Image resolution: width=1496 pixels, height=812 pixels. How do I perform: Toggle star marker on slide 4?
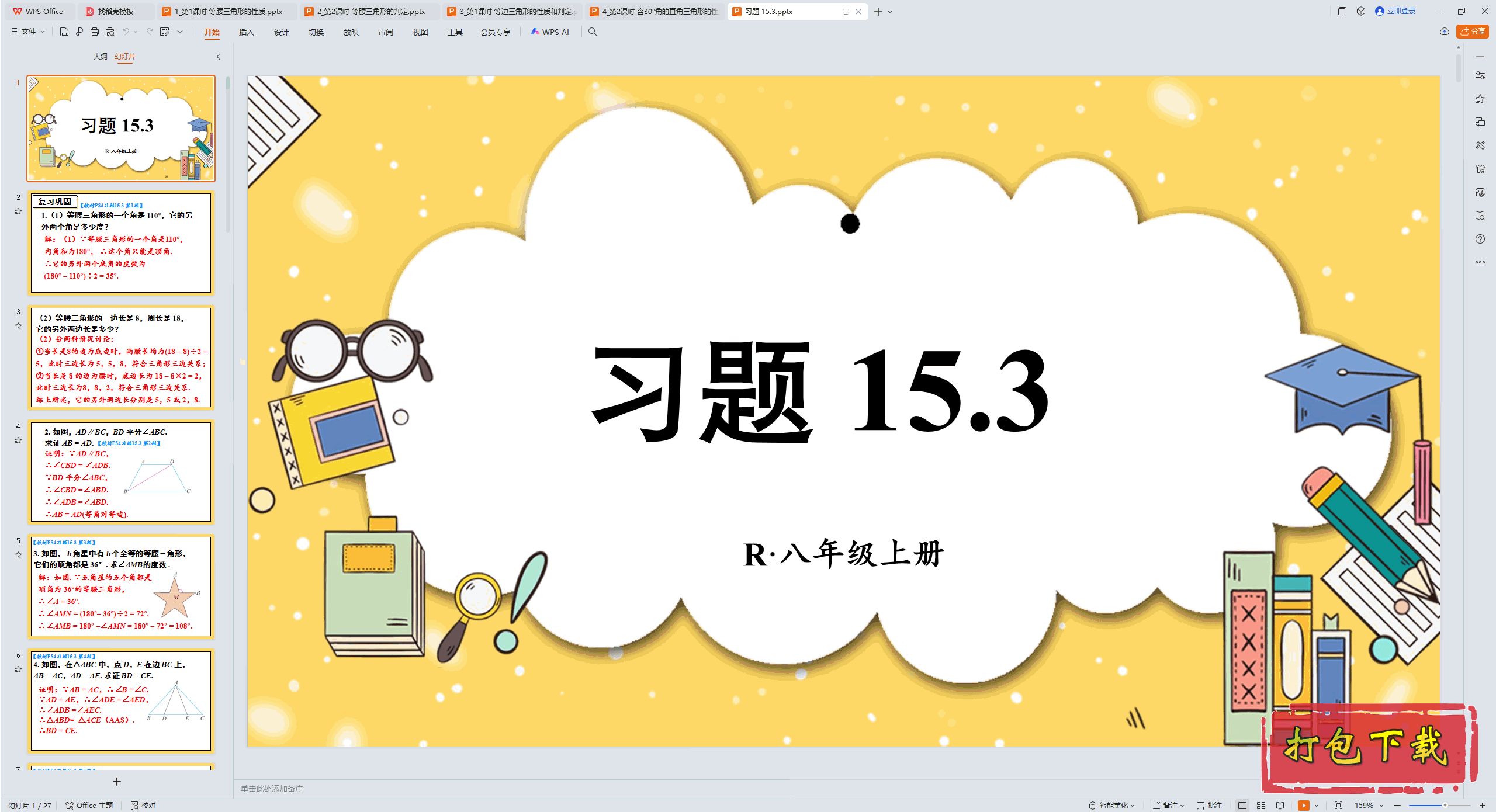[x=18, y=440]
